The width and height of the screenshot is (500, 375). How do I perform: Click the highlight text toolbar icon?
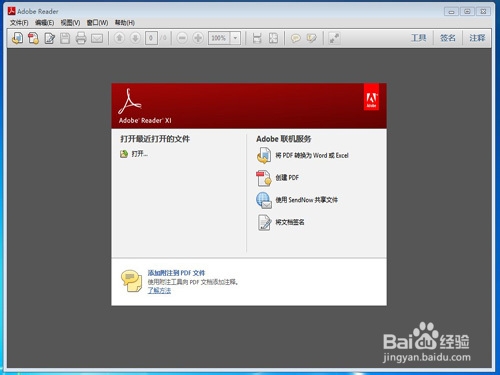(312, 38)
